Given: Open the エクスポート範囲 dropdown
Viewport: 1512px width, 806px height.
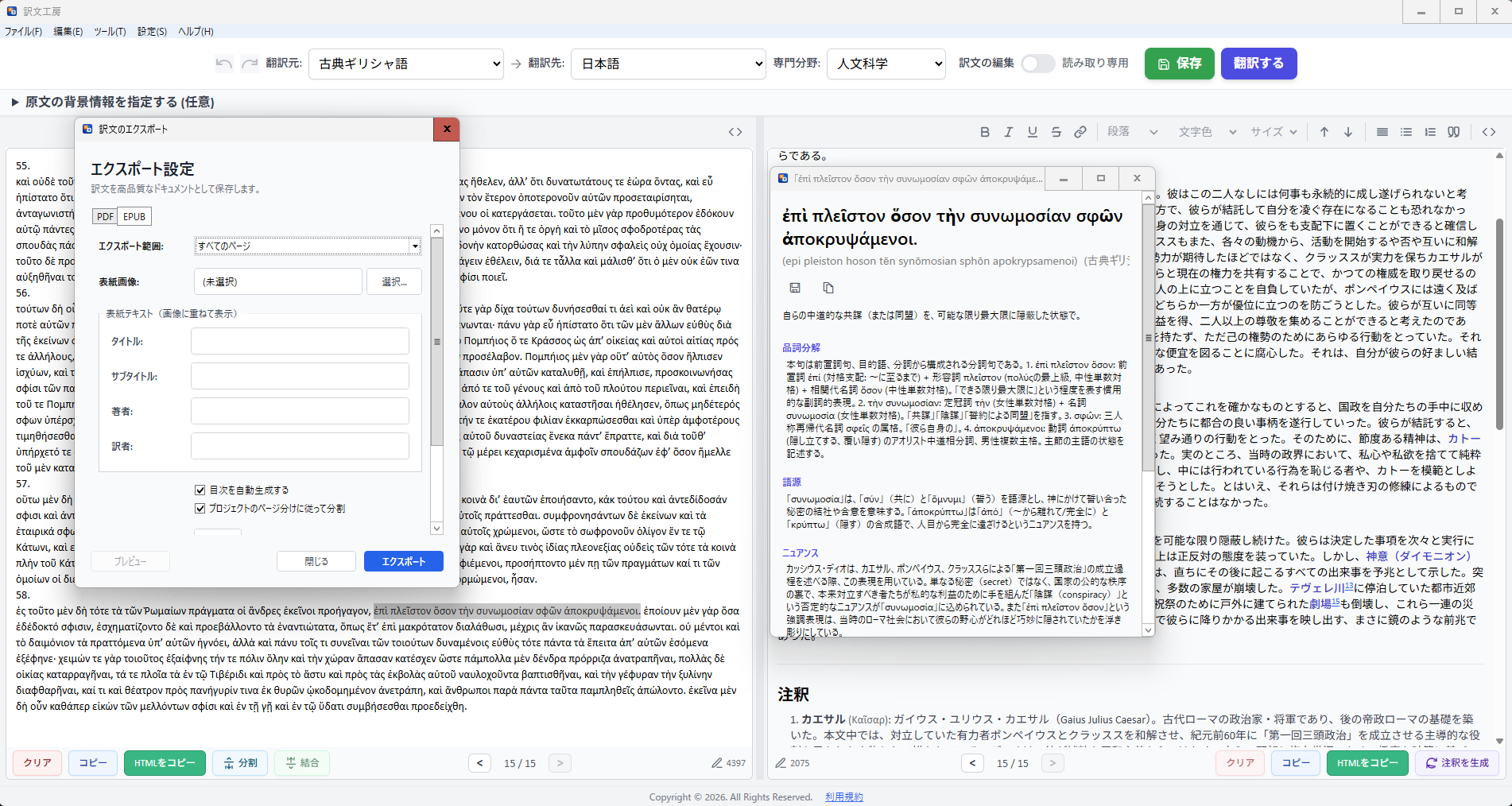Looking at the screenshot, I should pos(308,246).
